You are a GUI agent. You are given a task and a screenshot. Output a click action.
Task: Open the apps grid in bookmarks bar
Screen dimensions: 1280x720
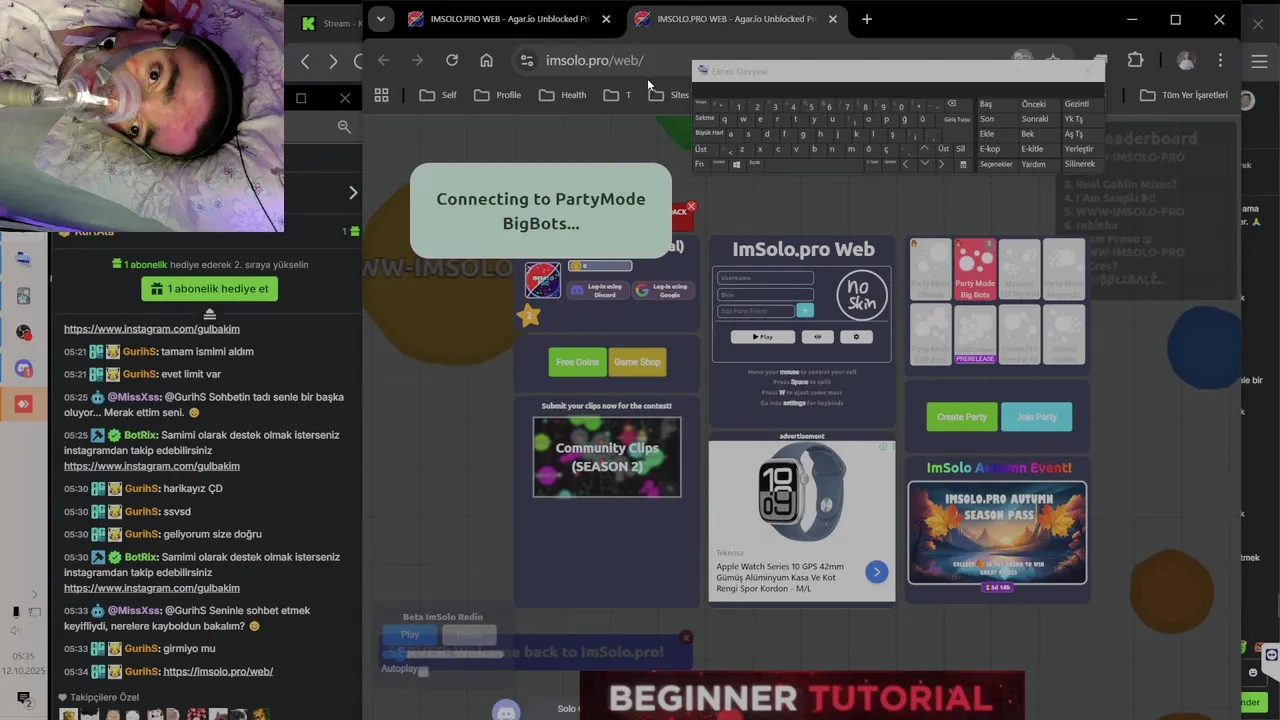click(x=381, y=95)
